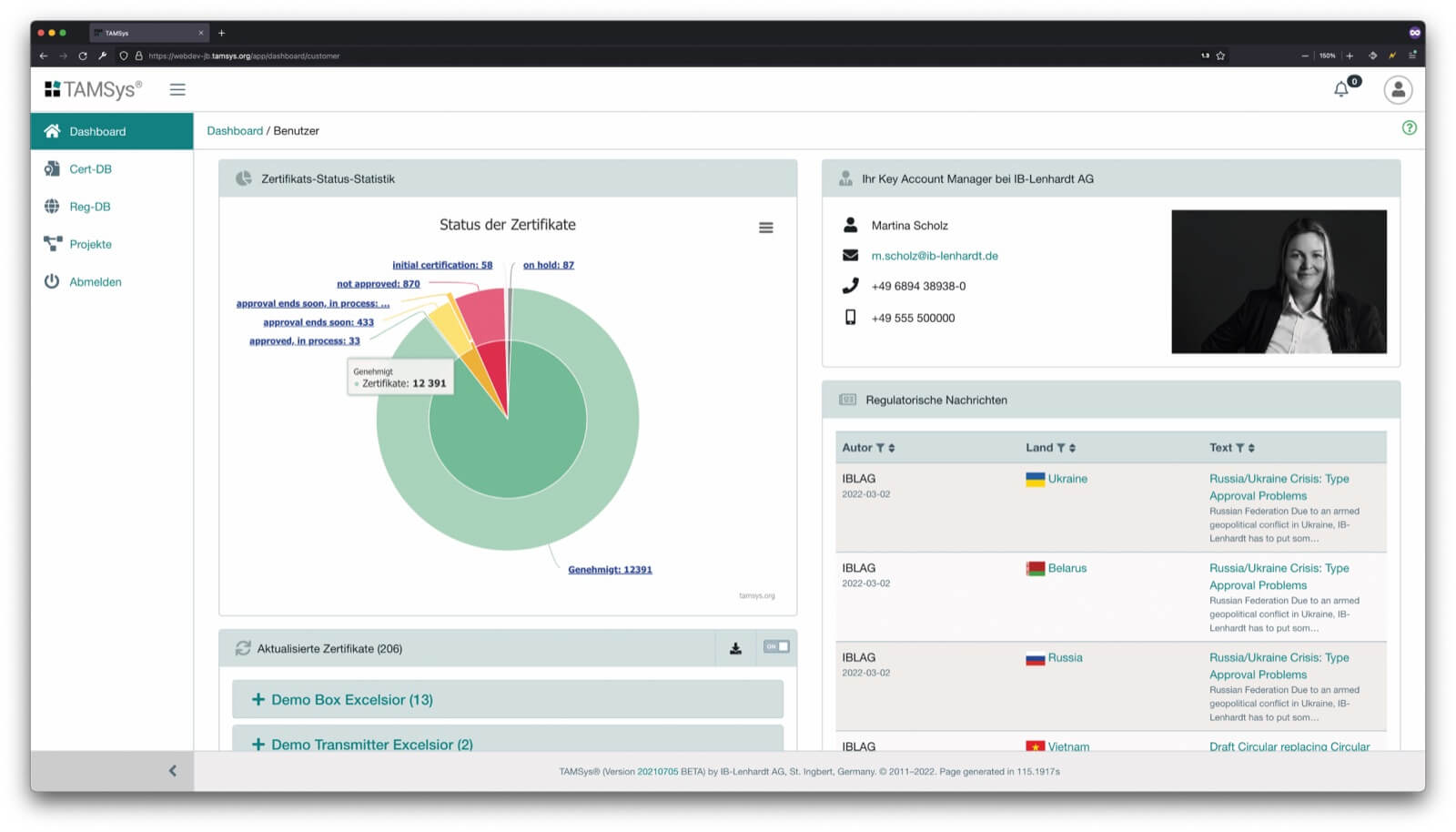Sort the Land column
Screen dimensions: 1456x832
pyautogui.click(x=1073, y=448)
